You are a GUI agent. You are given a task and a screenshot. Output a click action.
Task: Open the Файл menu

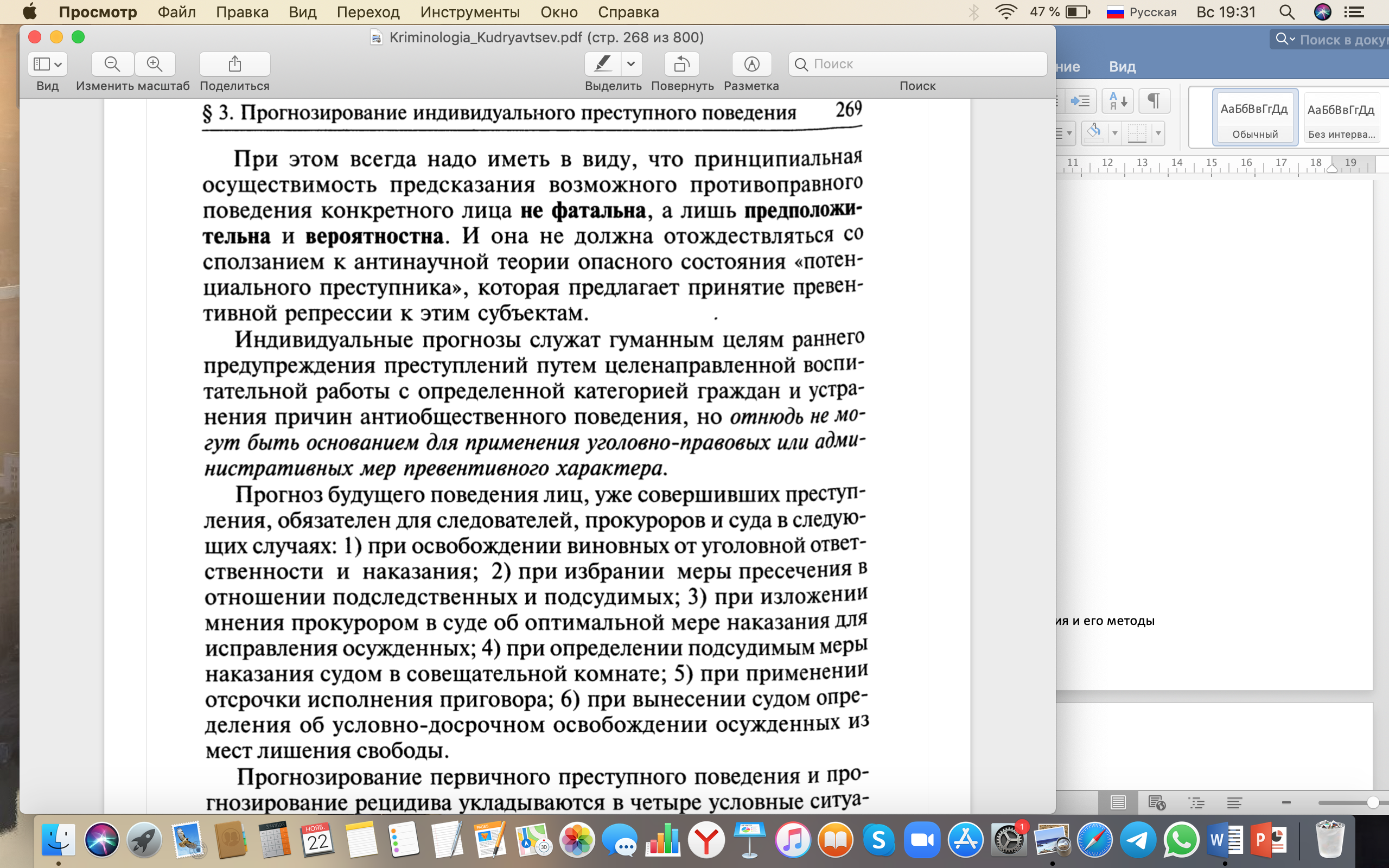point(176,12)
